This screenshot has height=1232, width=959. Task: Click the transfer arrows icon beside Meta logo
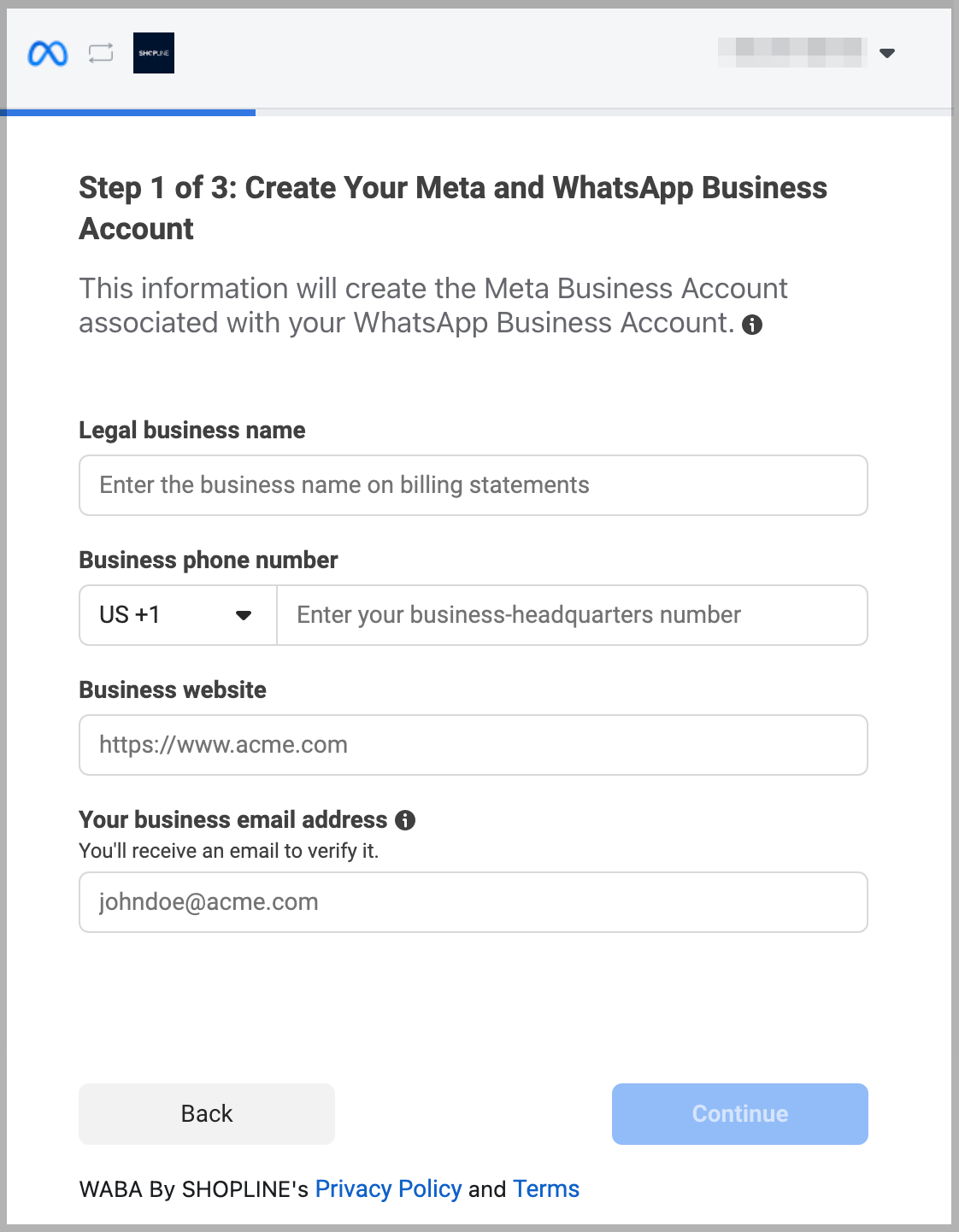coord(100,53)
